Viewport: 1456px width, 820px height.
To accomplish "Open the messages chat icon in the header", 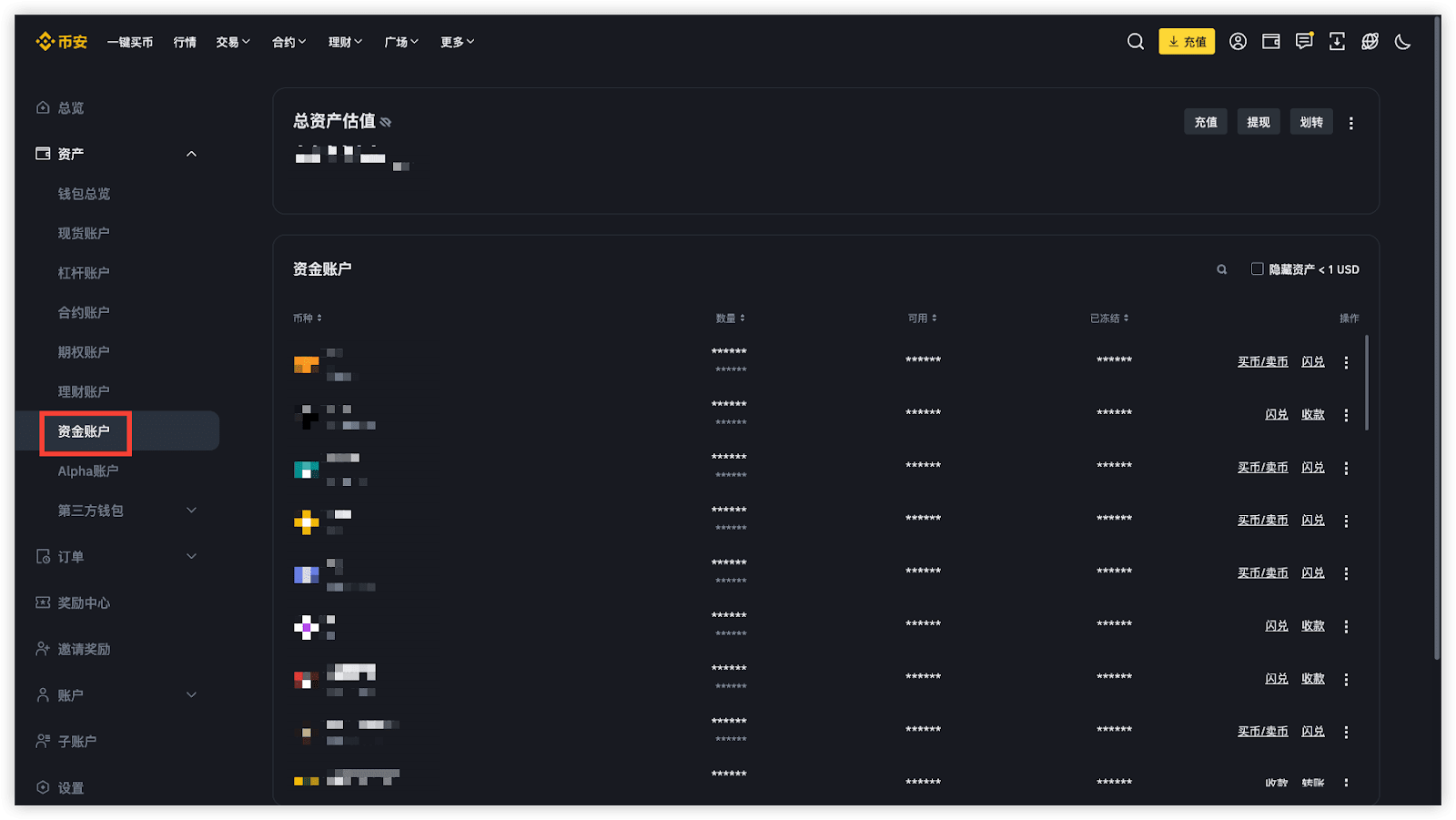I will (x=1304, y=42).
